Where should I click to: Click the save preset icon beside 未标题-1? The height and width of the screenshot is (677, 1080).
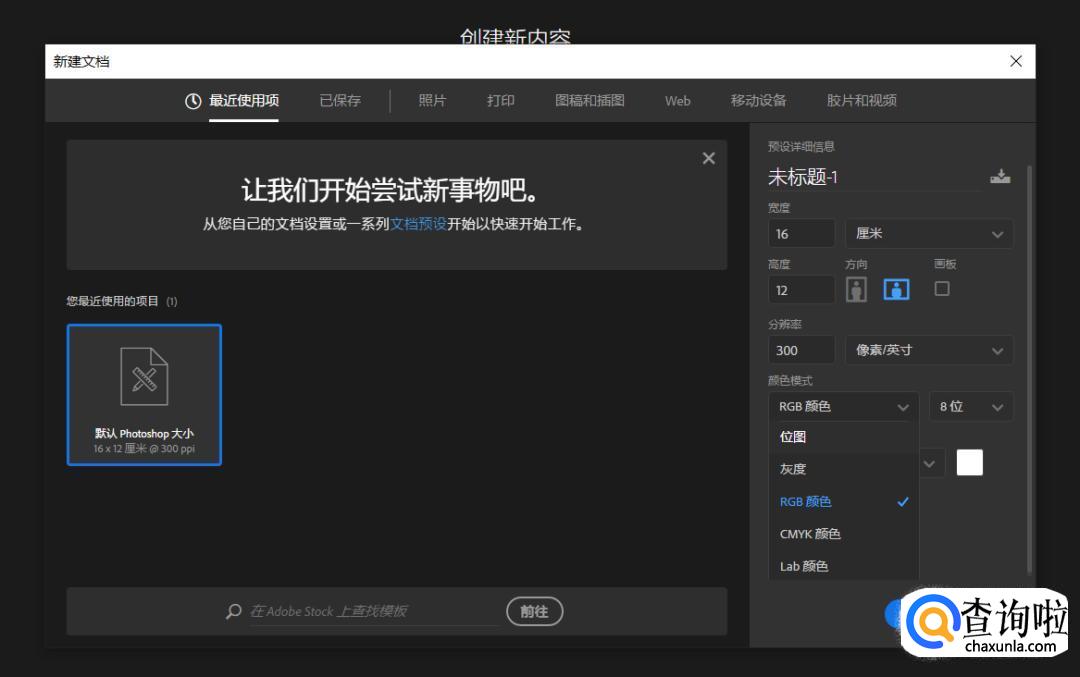pos(1000,176)
